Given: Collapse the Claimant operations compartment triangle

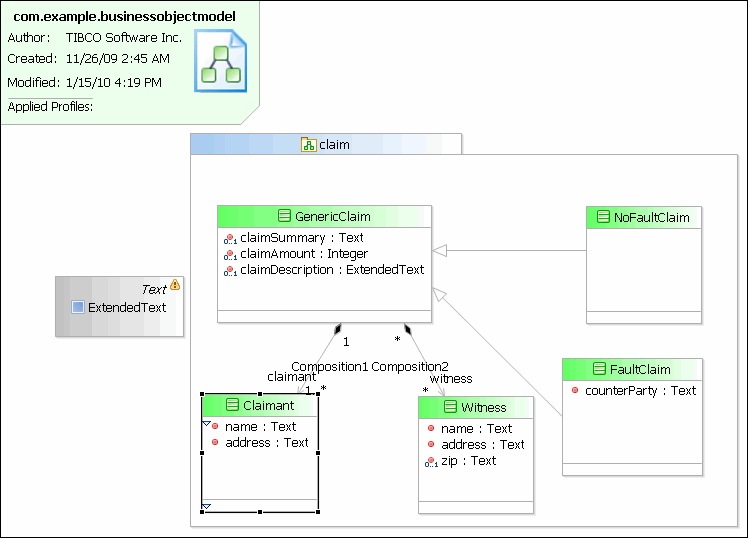Looking at the screenshot, I should (207, 506).
